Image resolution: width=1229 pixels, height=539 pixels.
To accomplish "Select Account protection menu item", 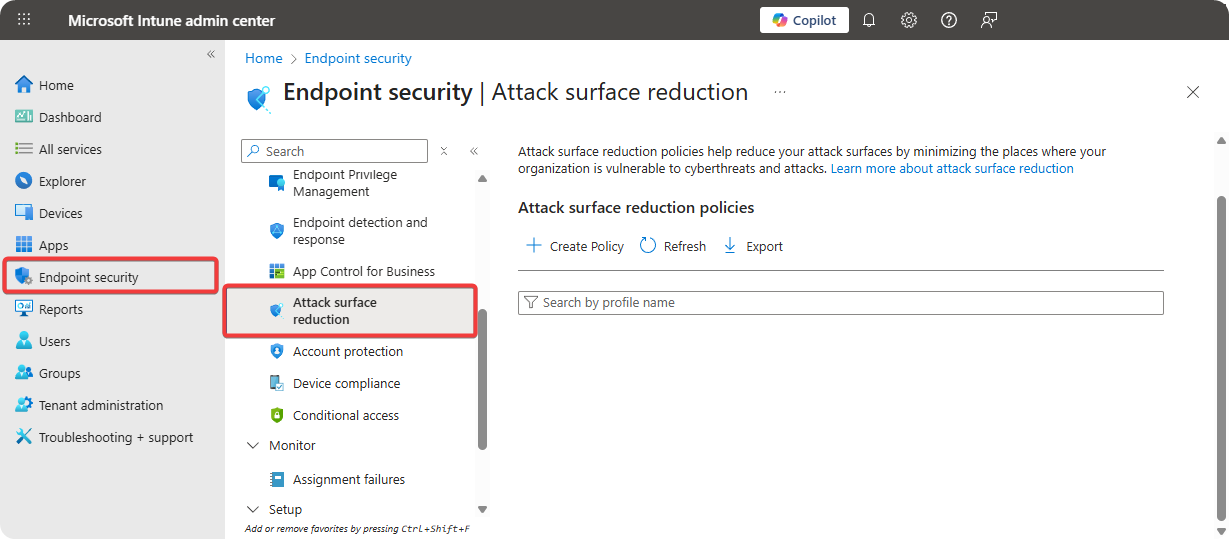I will click(x=347, y=351).
